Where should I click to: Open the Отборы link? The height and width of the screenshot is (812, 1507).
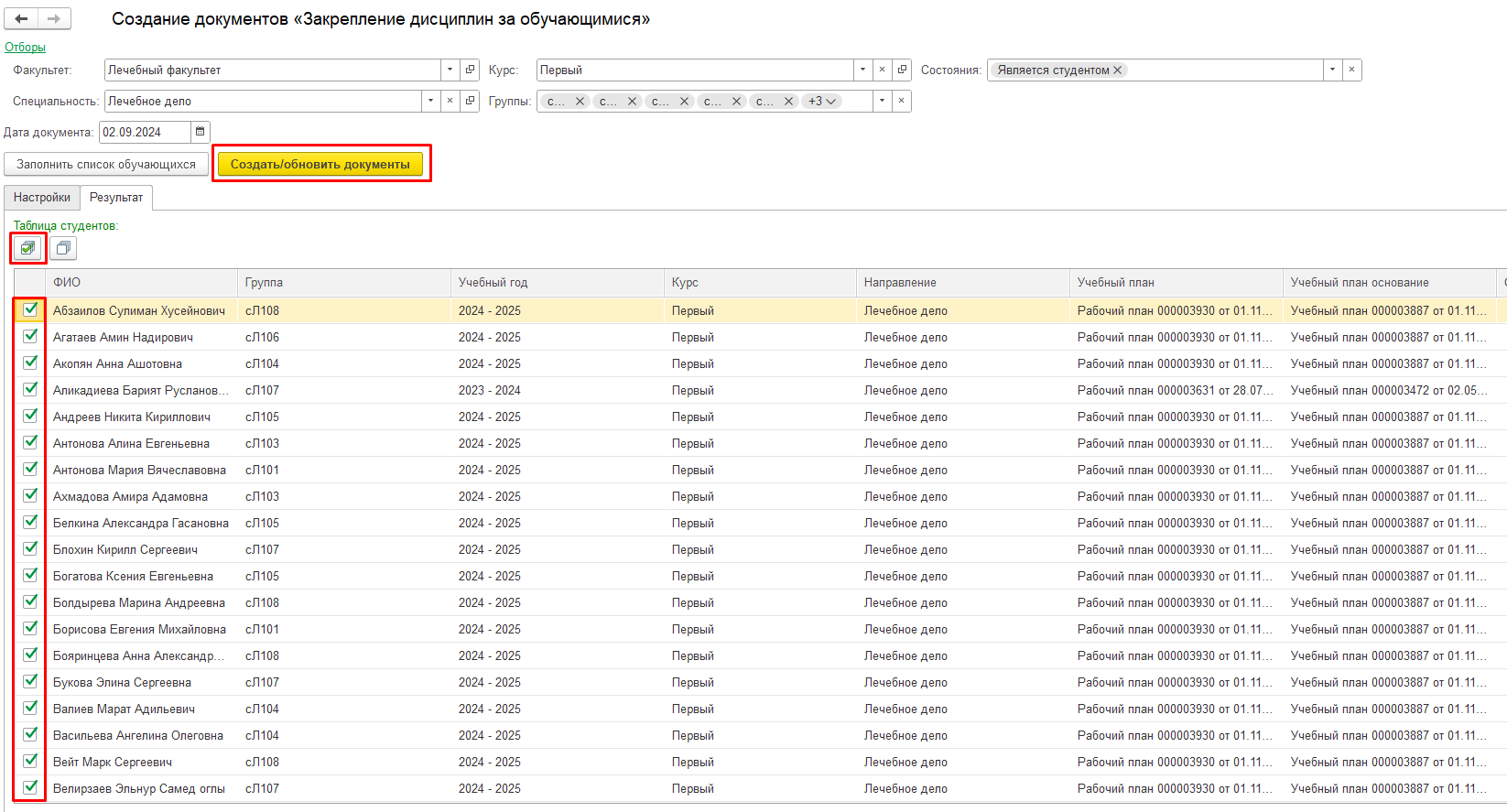coord(25,47)
